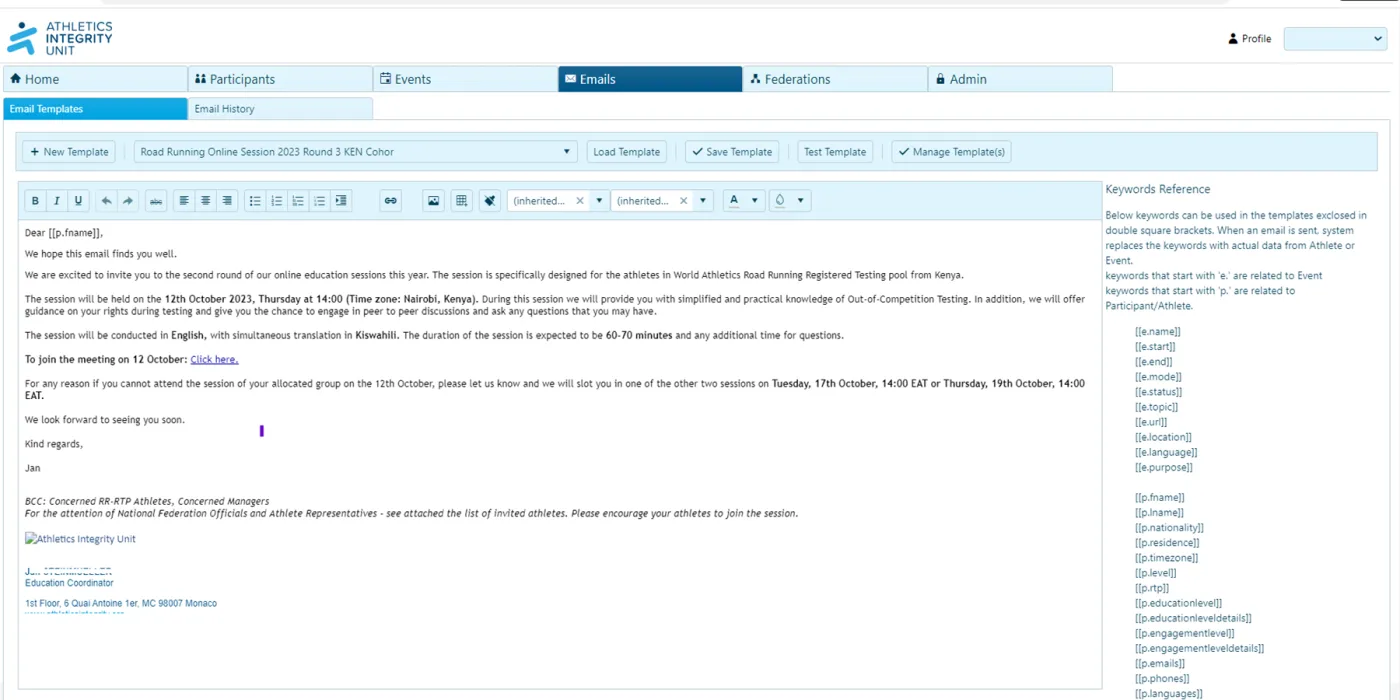The width and height of the screenshot is (1400, 700).
Task: Clear the first inherited font selection
Action: [x=580, y=201]
